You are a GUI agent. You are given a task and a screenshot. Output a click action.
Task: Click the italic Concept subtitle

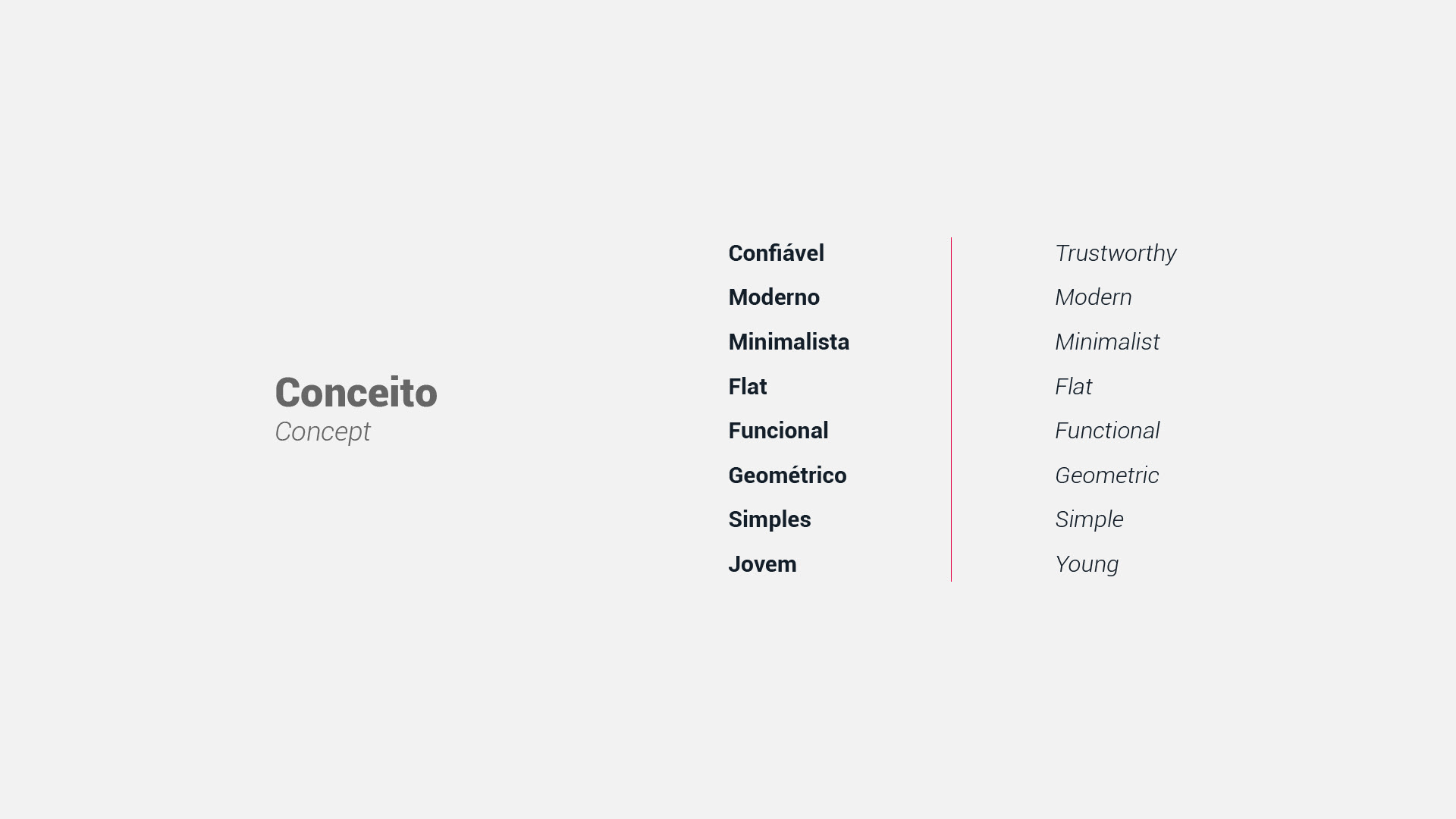point(322,431)
